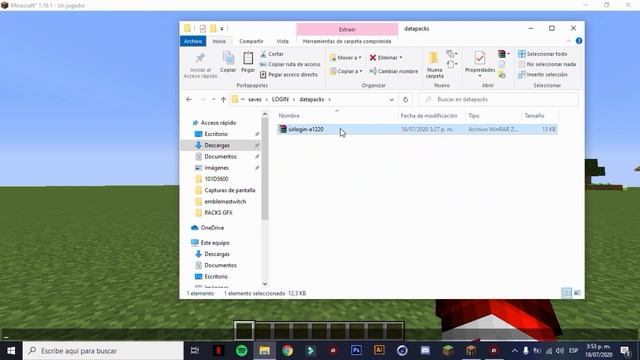Image resolution: width=640 pixels, height=360 pixels.
Task: Open the Extraer contextual tab
Action: click(347, 29)
